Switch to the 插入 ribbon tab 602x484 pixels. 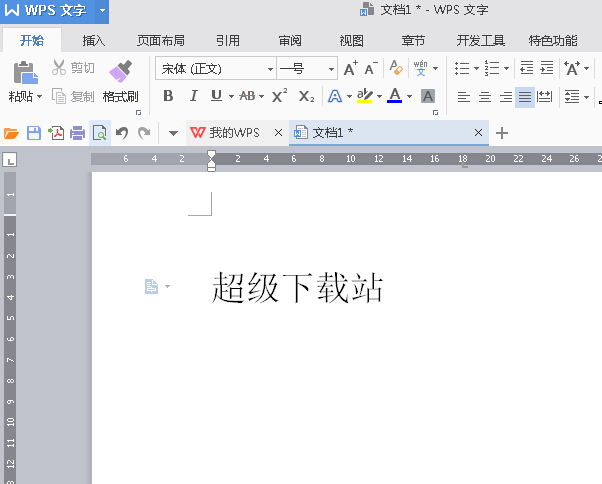coord(94,41)
